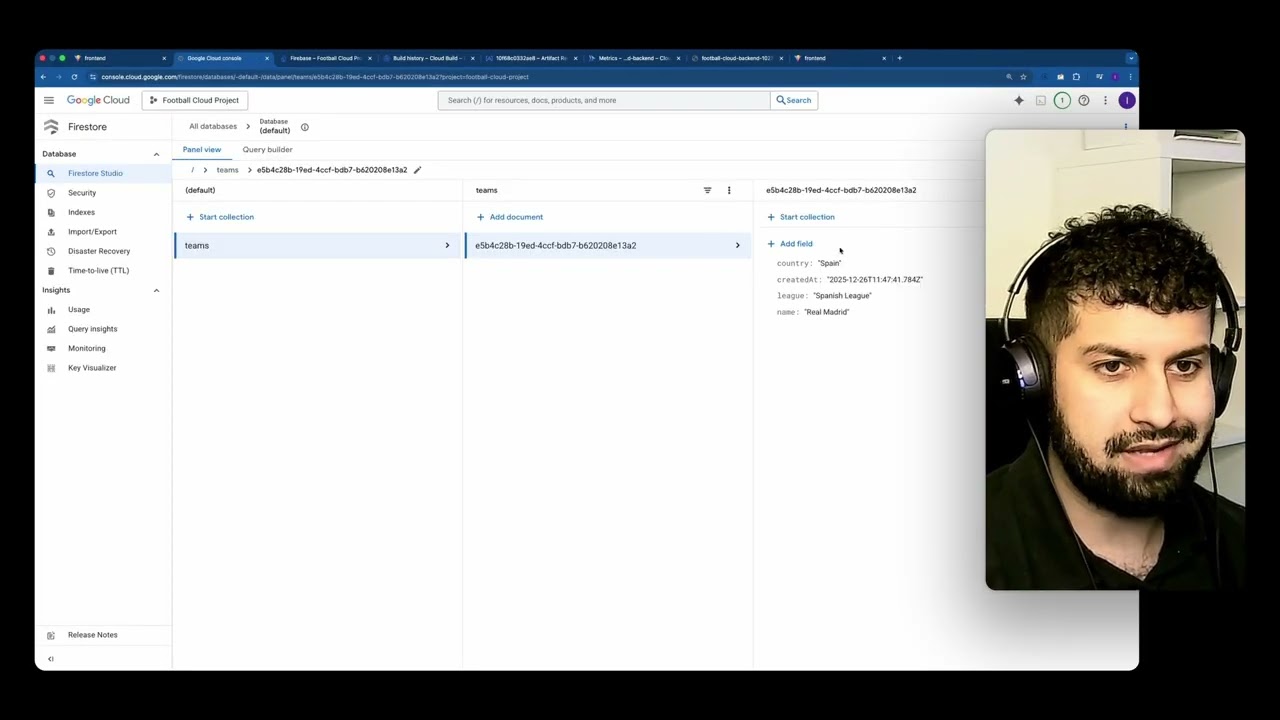Switch to the first frontend browser tab
1280x720 pixels.
(120, 58)
